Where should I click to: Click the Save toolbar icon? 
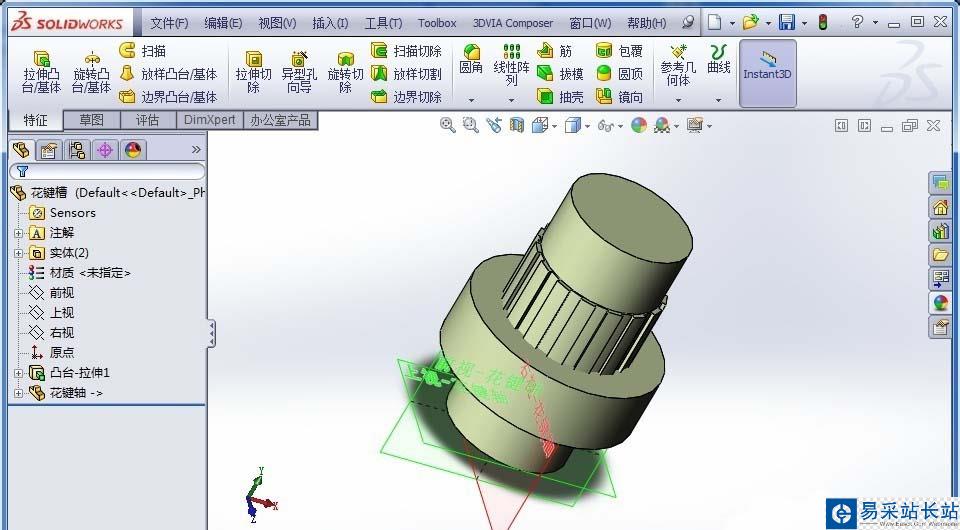point(786,23)
